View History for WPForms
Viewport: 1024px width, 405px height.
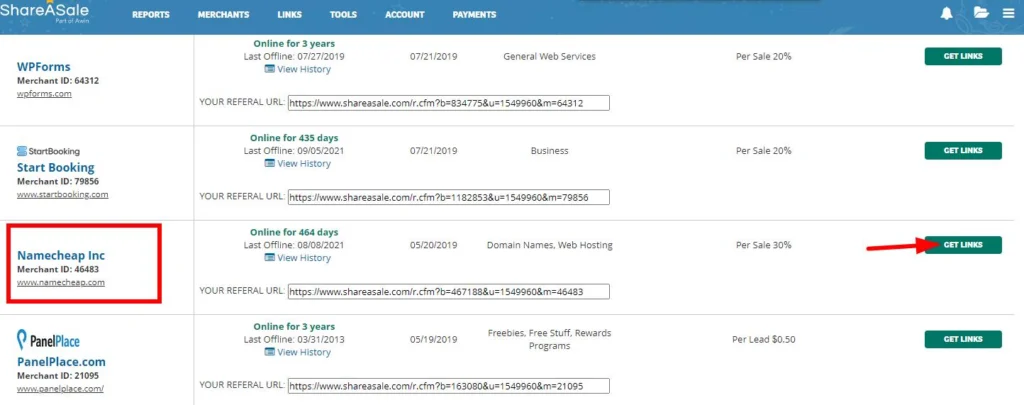(298, 69)
